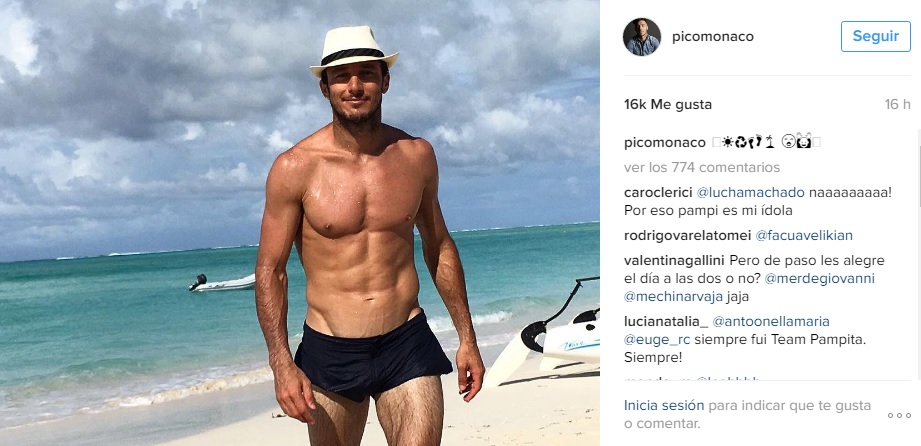This screenshot has height=446, width=921.
Task: Open the rodrigovarelatomei commenter profile
Action: tap(687, 236)
